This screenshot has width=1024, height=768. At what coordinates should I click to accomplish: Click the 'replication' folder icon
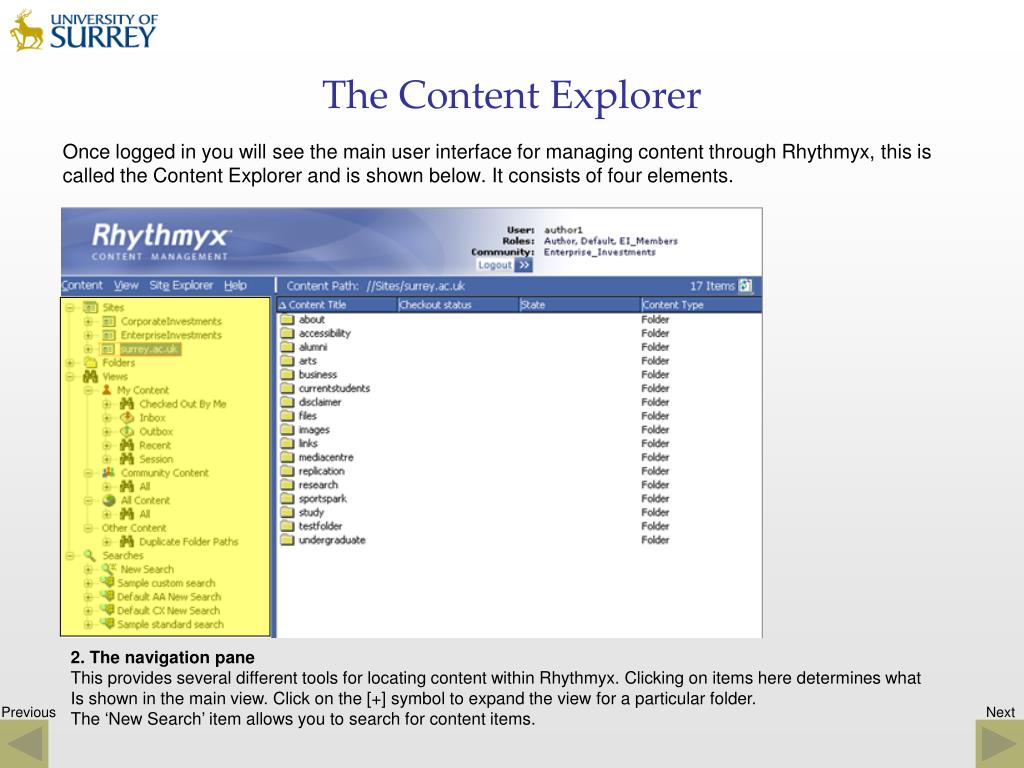coord(287,471)
